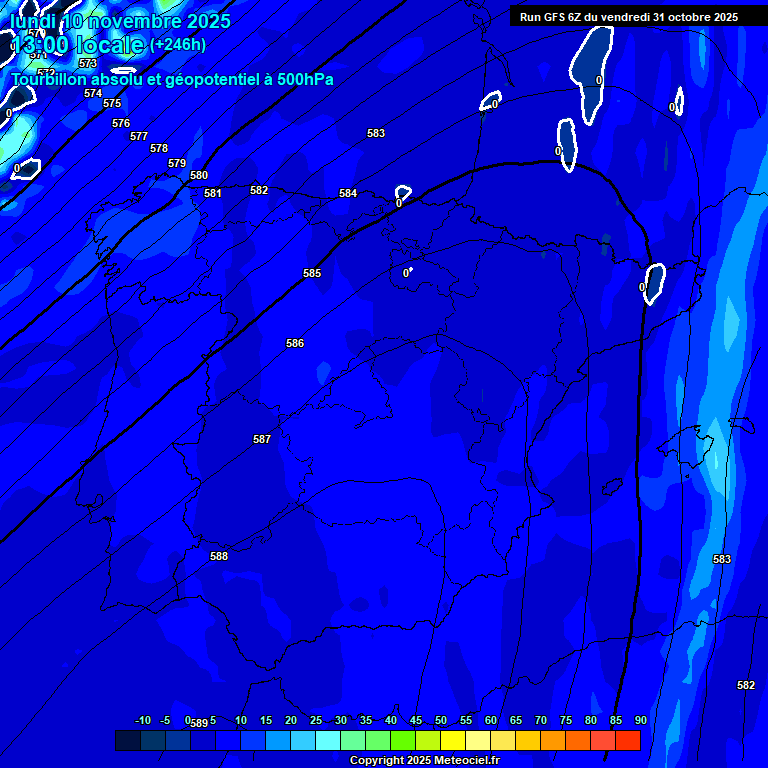This screenshot has width=768, height=768.
Task: Click the GFS 6Z run info banner
Action: pyautogui.click(x=628, y=17)
